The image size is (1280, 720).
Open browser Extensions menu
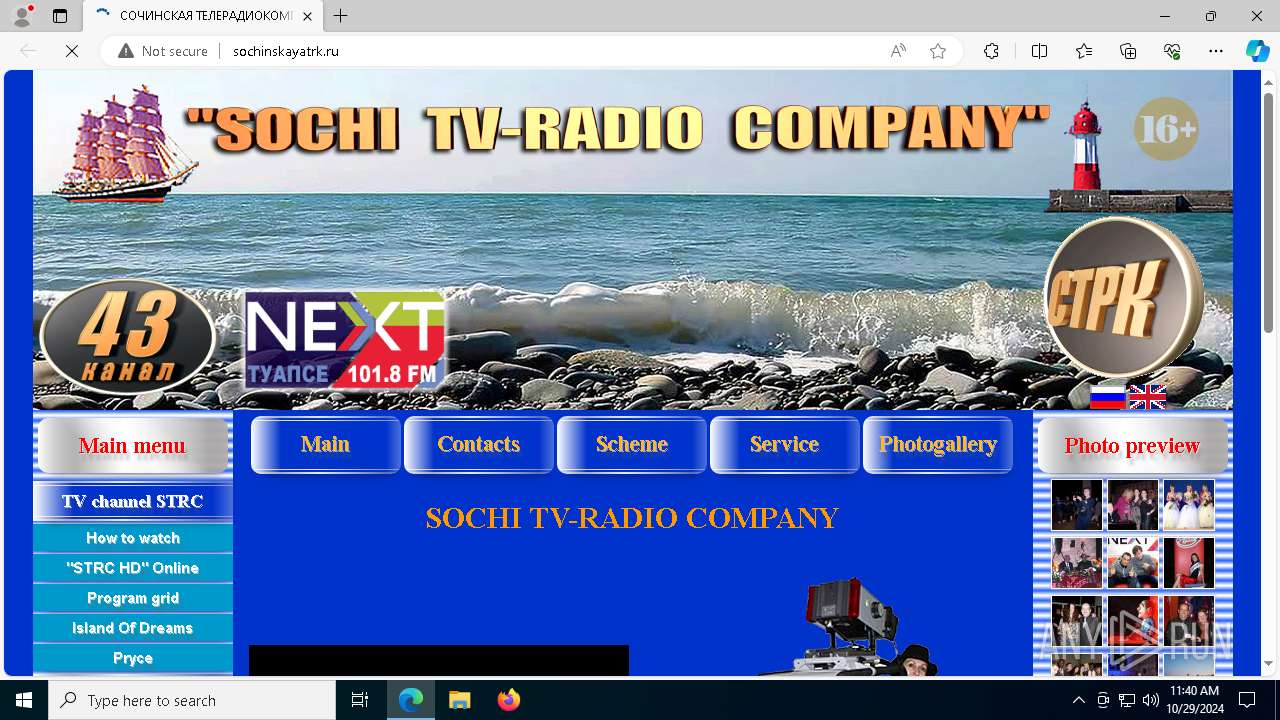click(x=991, y=51)
